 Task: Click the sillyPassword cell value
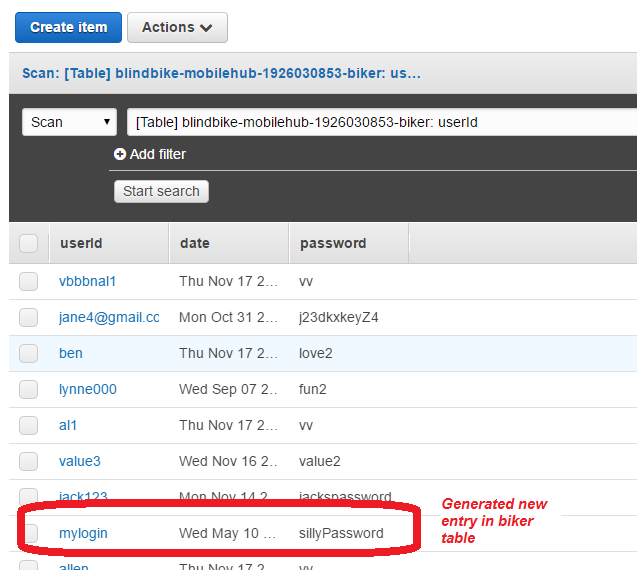point(341,533)
